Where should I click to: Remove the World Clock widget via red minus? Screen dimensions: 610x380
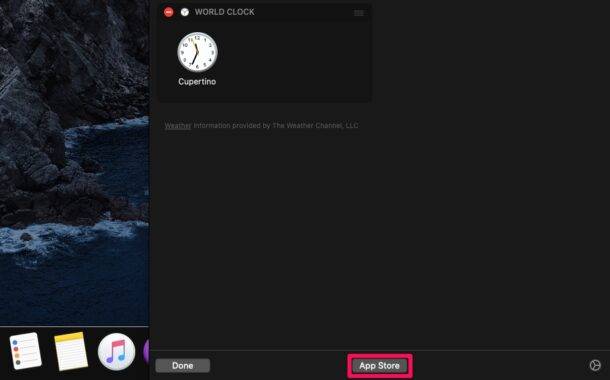coord(169,12)
